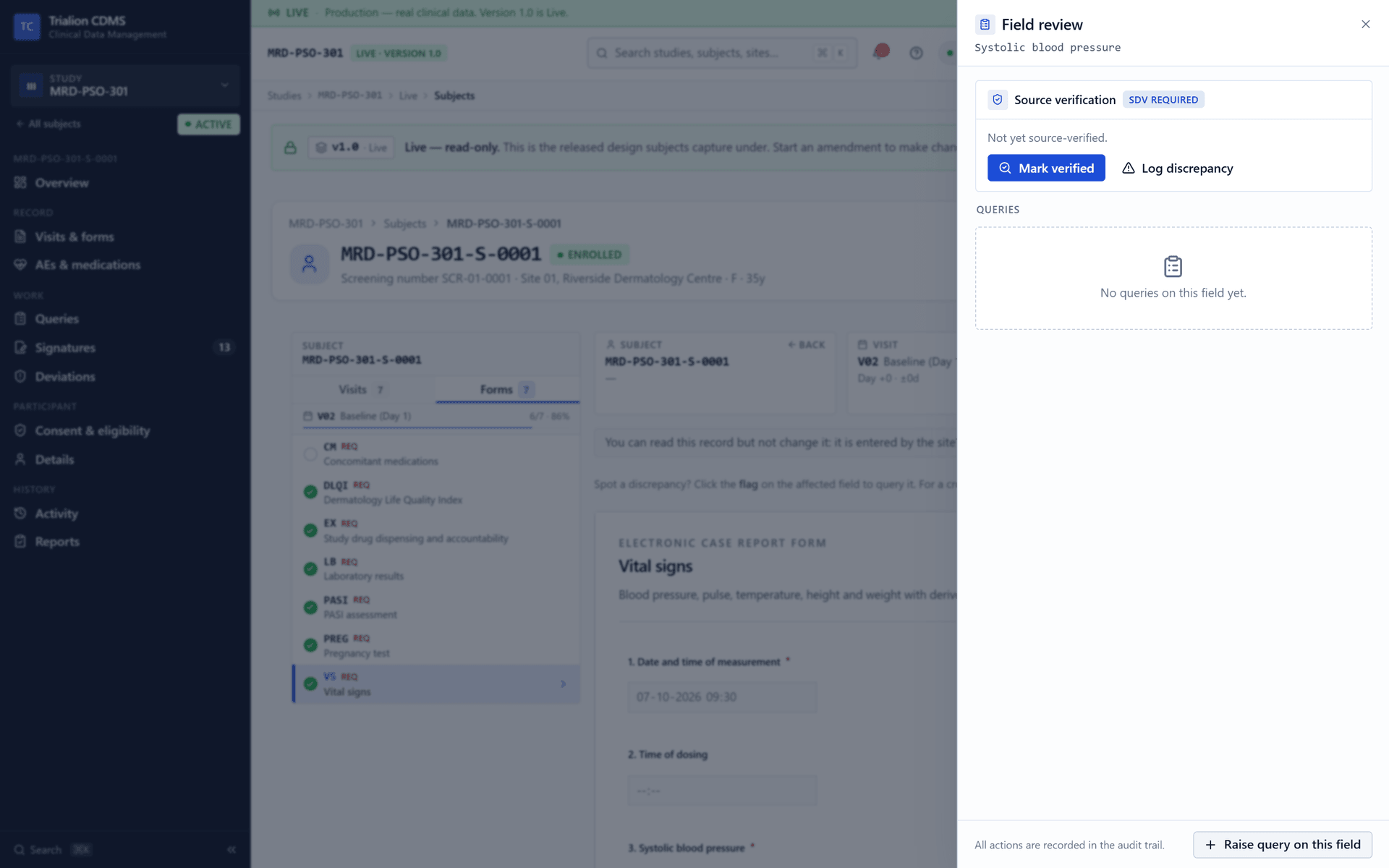1389x868 pixels.
Task: Click the Search studies, subjects, sites field
Action: (x=721, y=53)
